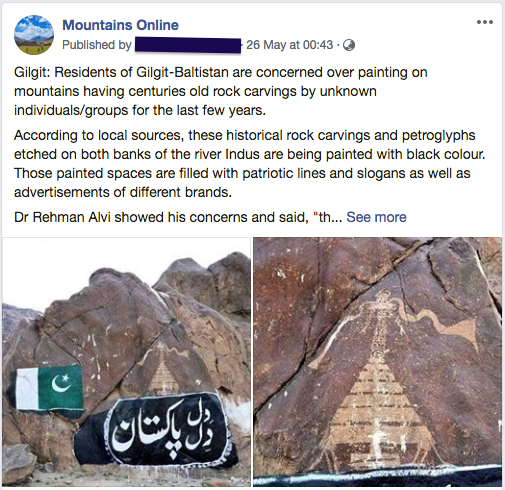The image size is (505, 490).
Task: Click the text about advertisements of different brands
Action: click(x=123, y=192)
